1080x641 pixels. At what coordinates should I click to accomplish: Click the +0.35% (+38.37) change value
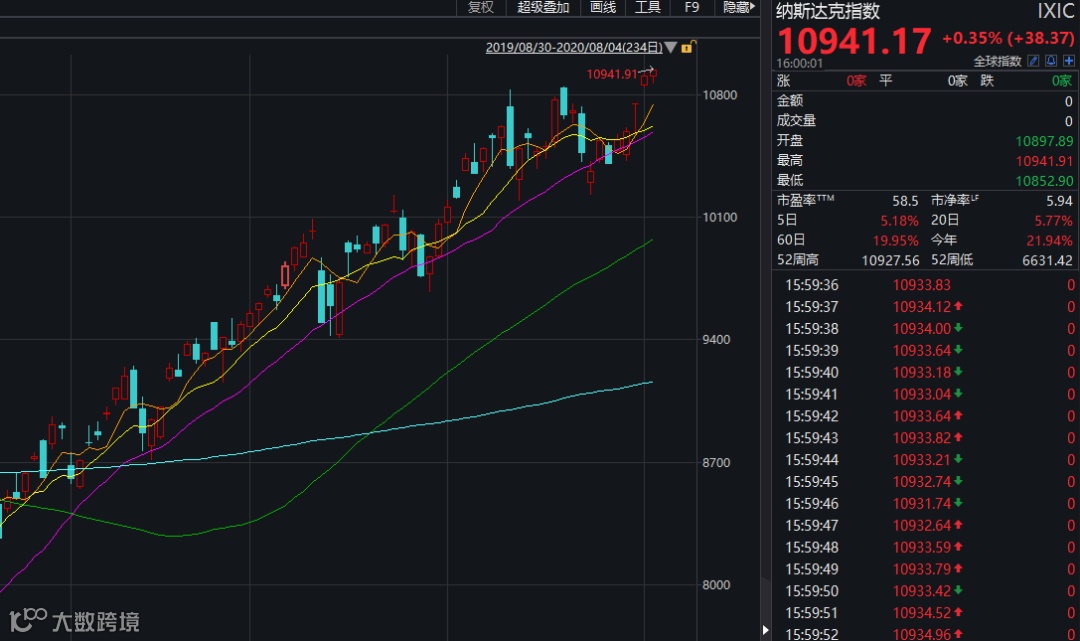pyautogui.click(x=1008, y=38)
